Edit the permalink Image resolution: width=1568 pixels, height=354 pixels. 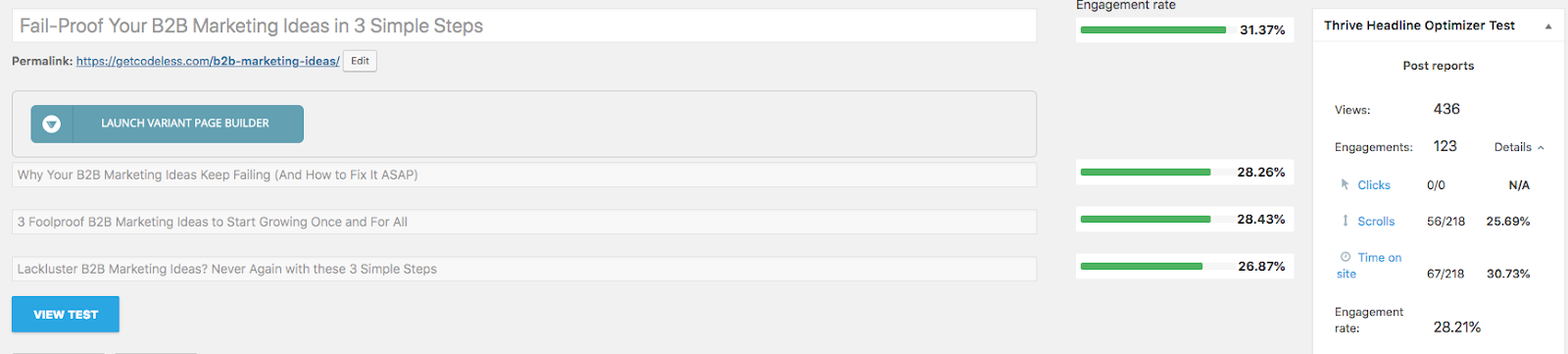[360, 61]
